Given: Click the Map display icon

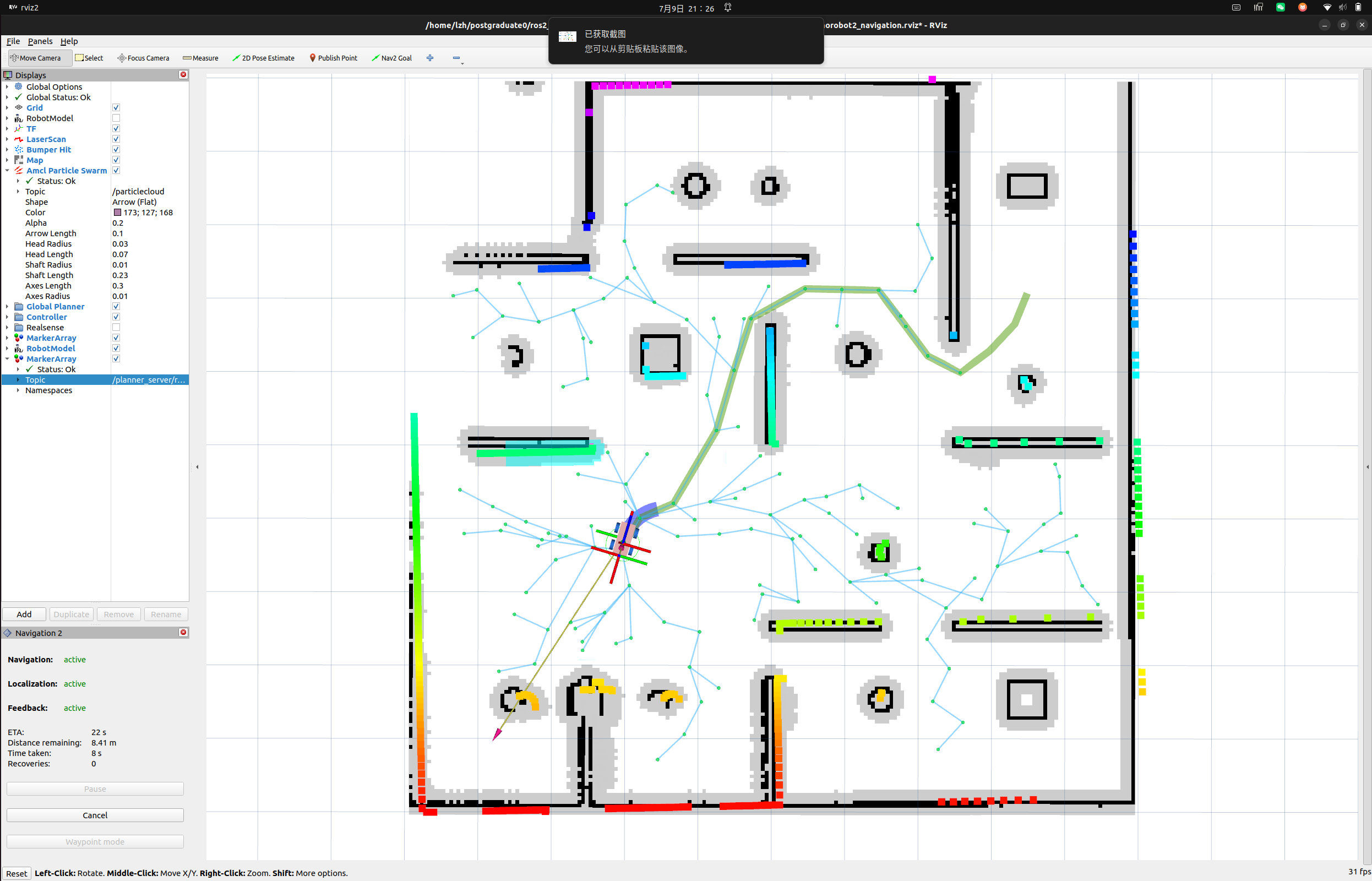Looking at the screenshot, I should (19, 160).
